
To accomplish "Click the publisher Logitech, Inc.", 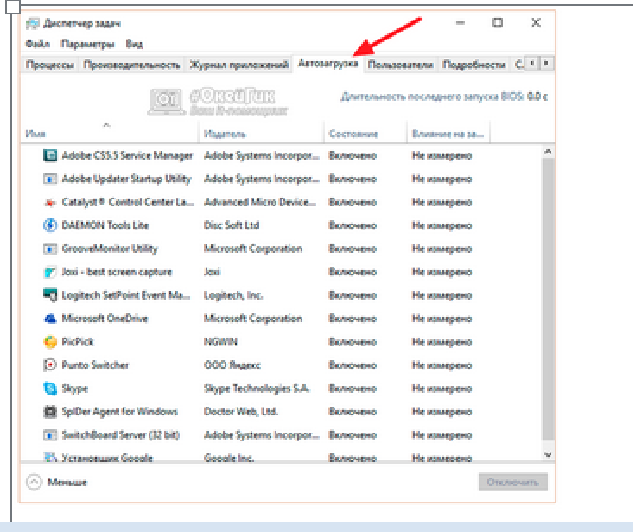I will point(233,295).
